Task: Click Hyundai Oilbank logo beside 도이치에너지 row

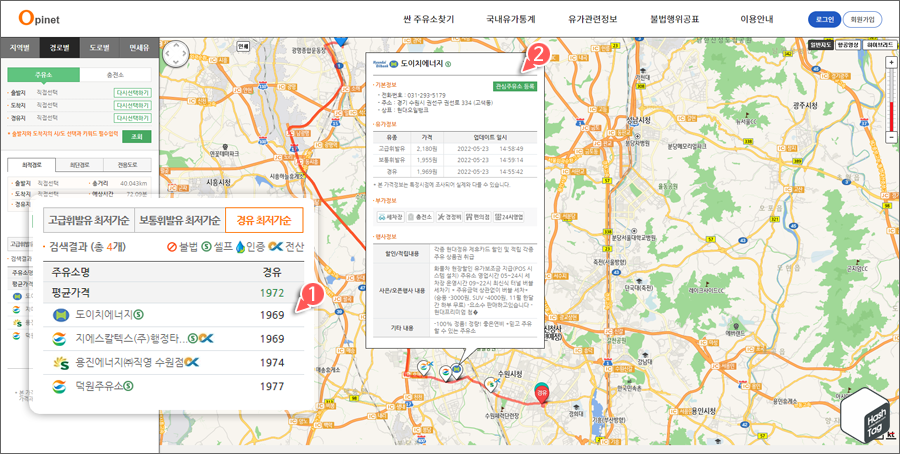Action: click(60, 315)
